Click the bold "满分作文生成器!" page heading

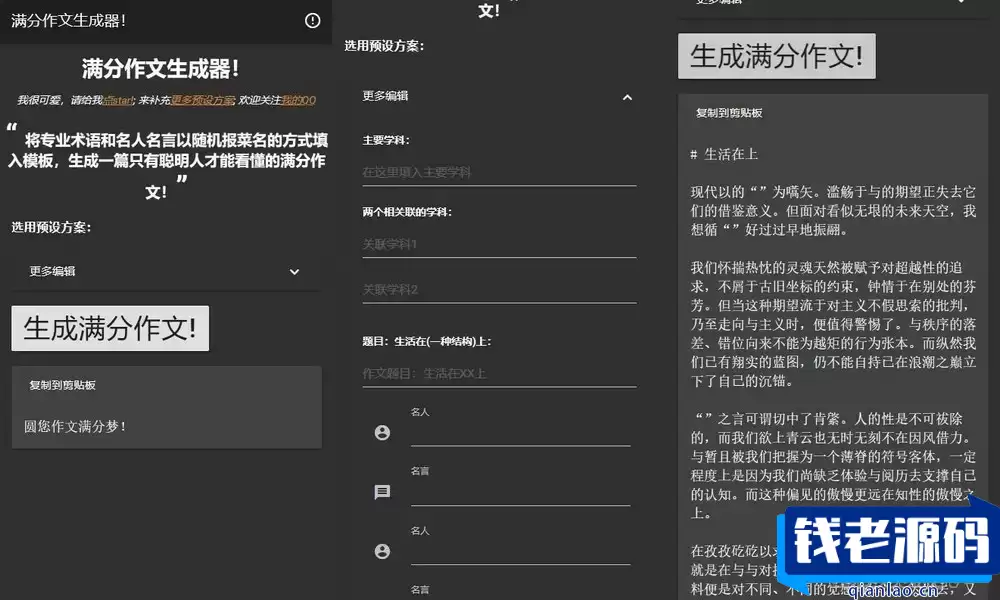point(160,69)
